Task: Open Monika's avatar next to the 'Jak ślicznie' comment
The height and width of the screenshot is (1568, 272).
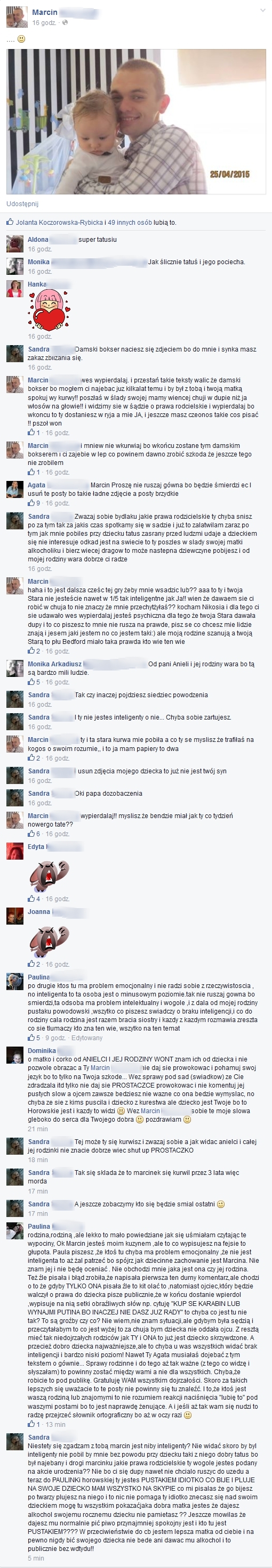Action: pos(14,267)
